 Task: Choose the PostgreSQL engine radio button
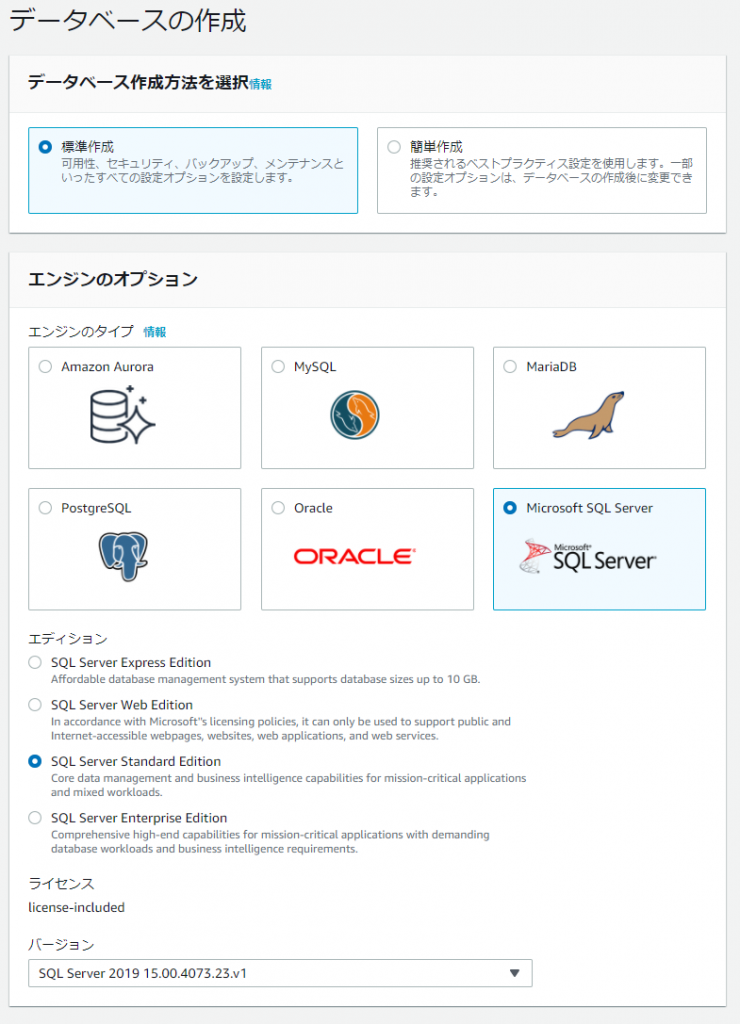click(45, 507)
